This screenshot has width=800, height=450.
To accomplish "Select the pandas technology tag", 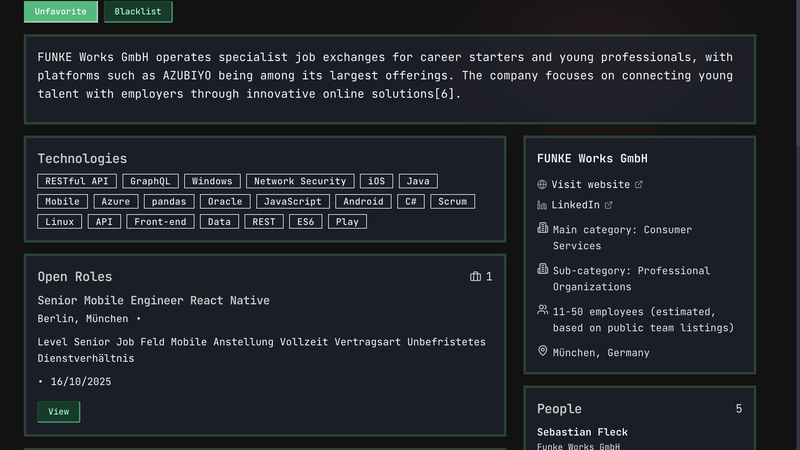I will point(169,202).
